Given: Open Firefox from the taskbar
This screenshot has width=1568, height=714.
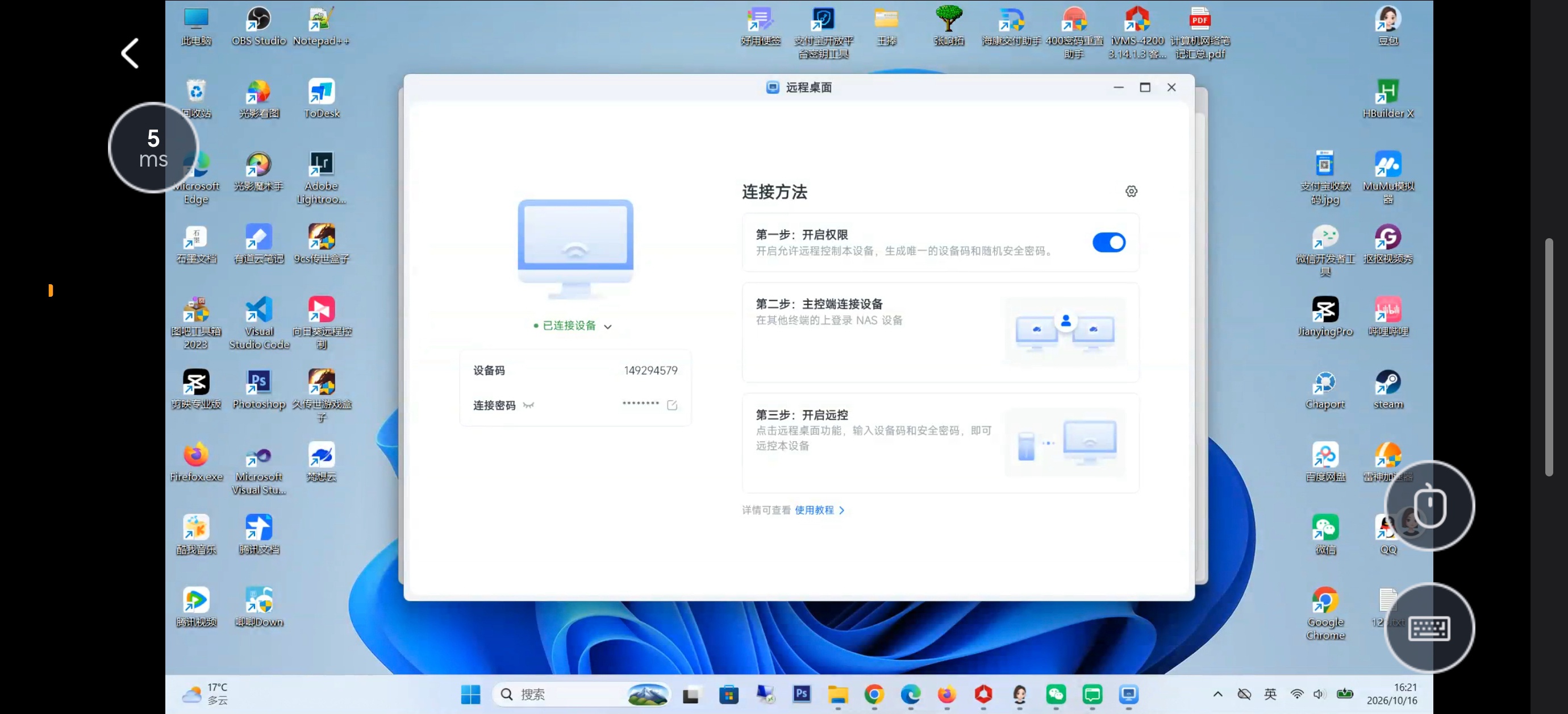Looking at the screenshot, I should click(946, 694).
